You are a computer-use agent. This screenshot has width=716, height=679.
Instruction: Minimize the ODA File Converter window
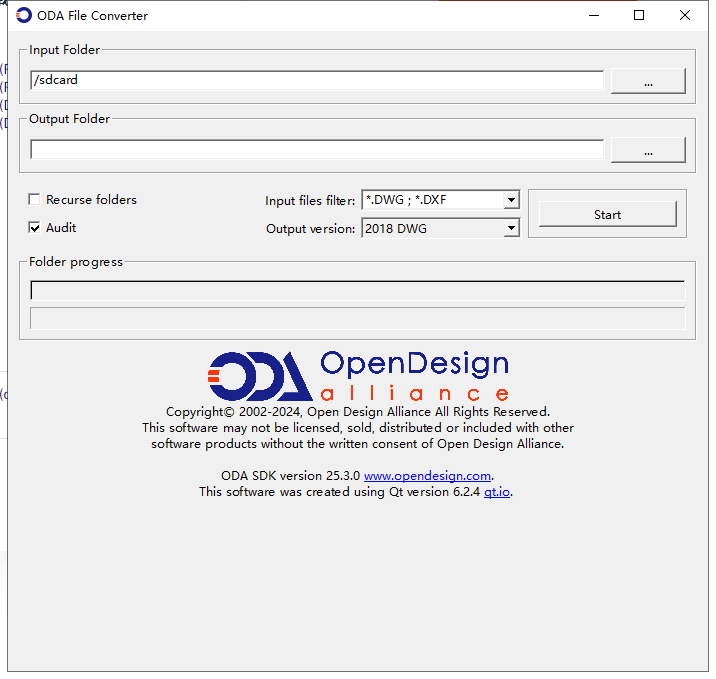coord(594,16)
